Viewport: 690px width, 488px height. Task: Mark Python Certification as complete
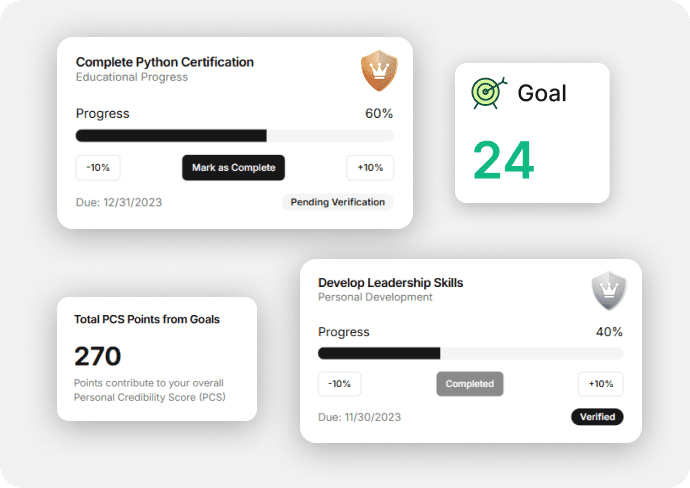pos(233,168)
